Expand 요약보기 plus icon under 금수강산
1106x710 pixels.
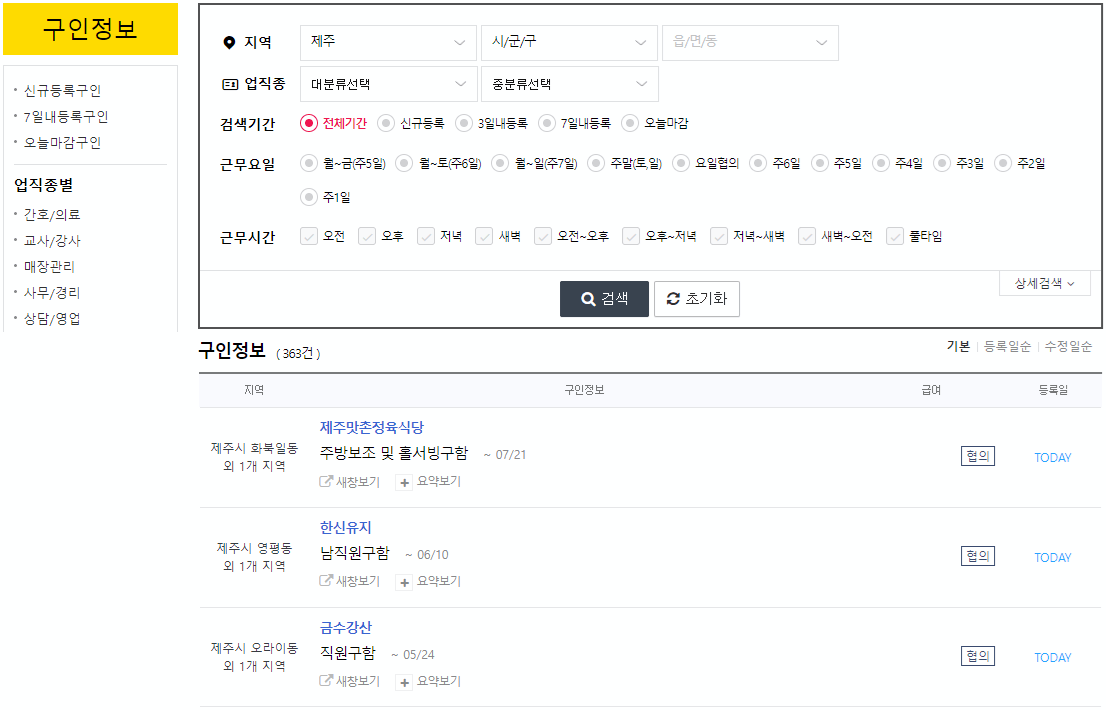[403, 682]
